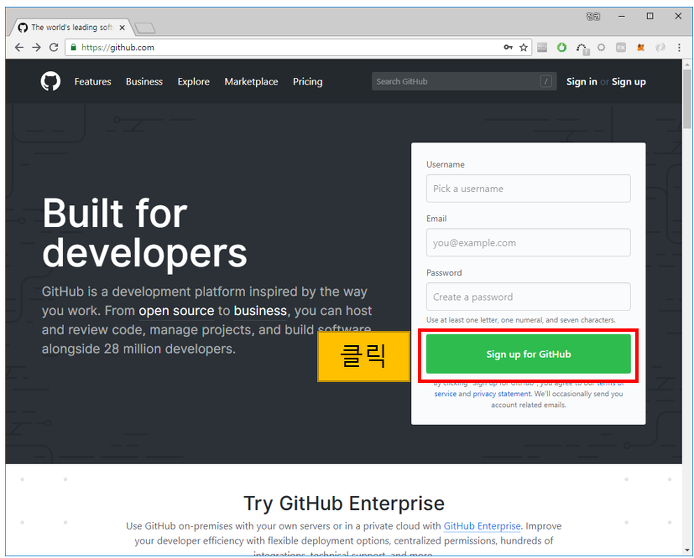Click the GitHub octocat logo

click(x=50, y=81)
